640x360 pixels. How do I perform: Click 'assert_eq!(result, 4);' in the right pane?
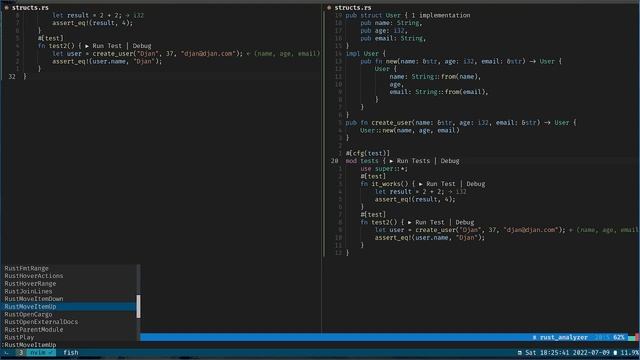415,200
